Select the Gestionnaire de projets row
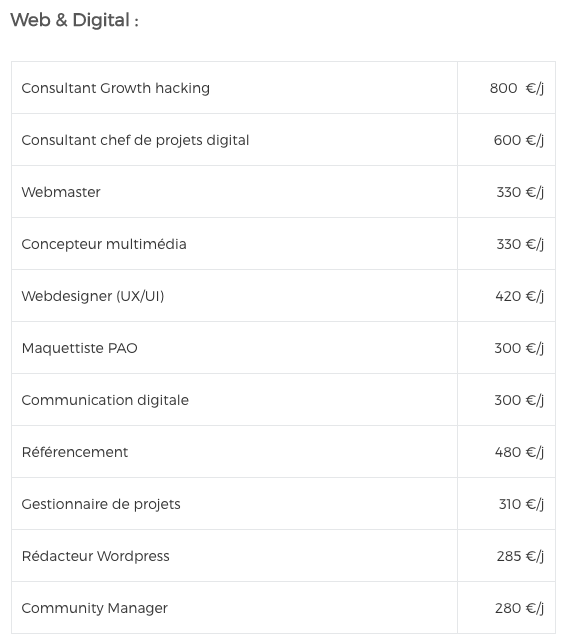Viewport: 561px width, 640px height. tap(283, 504)
